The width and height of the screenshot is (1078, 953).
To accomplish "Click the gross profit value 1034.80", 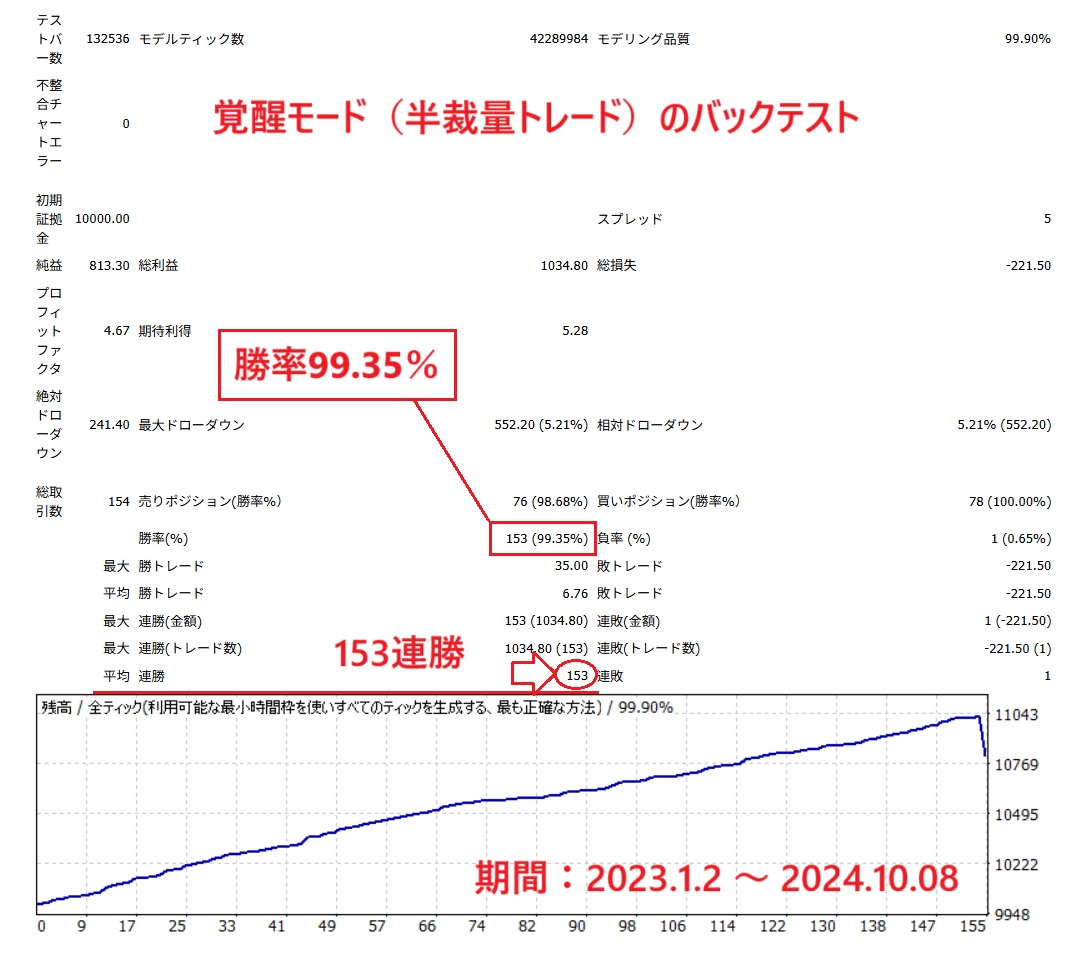I will (x=564, y=265).
